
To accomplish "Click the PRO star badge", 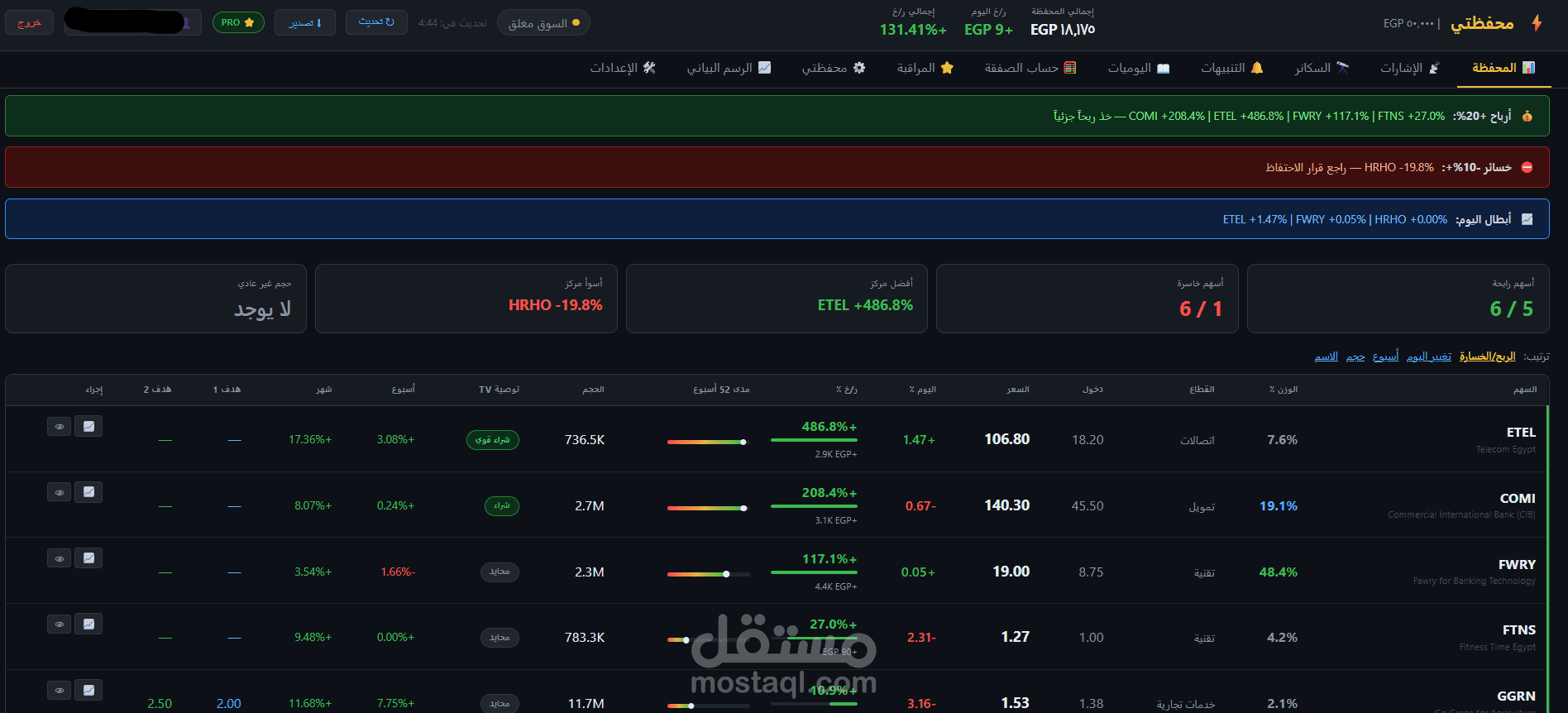I will pos(238,22).
